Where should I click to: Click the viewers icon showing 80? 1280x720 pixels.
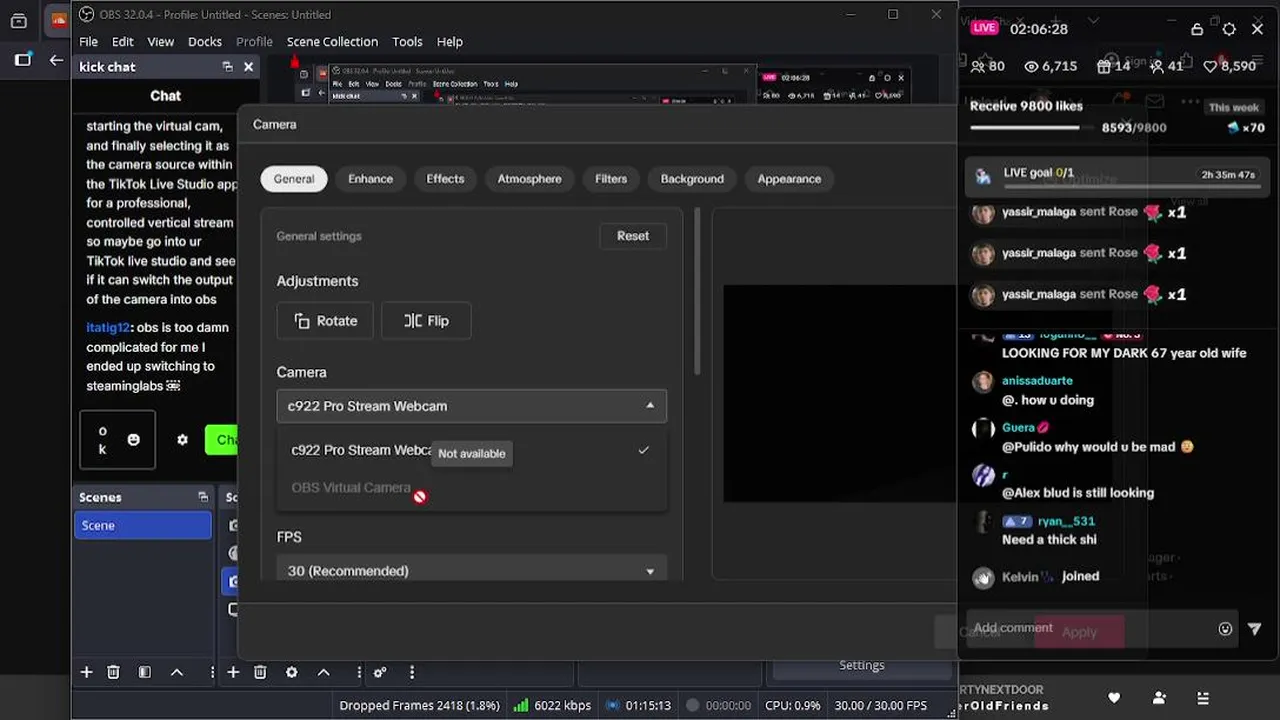[x=978, y=66]
